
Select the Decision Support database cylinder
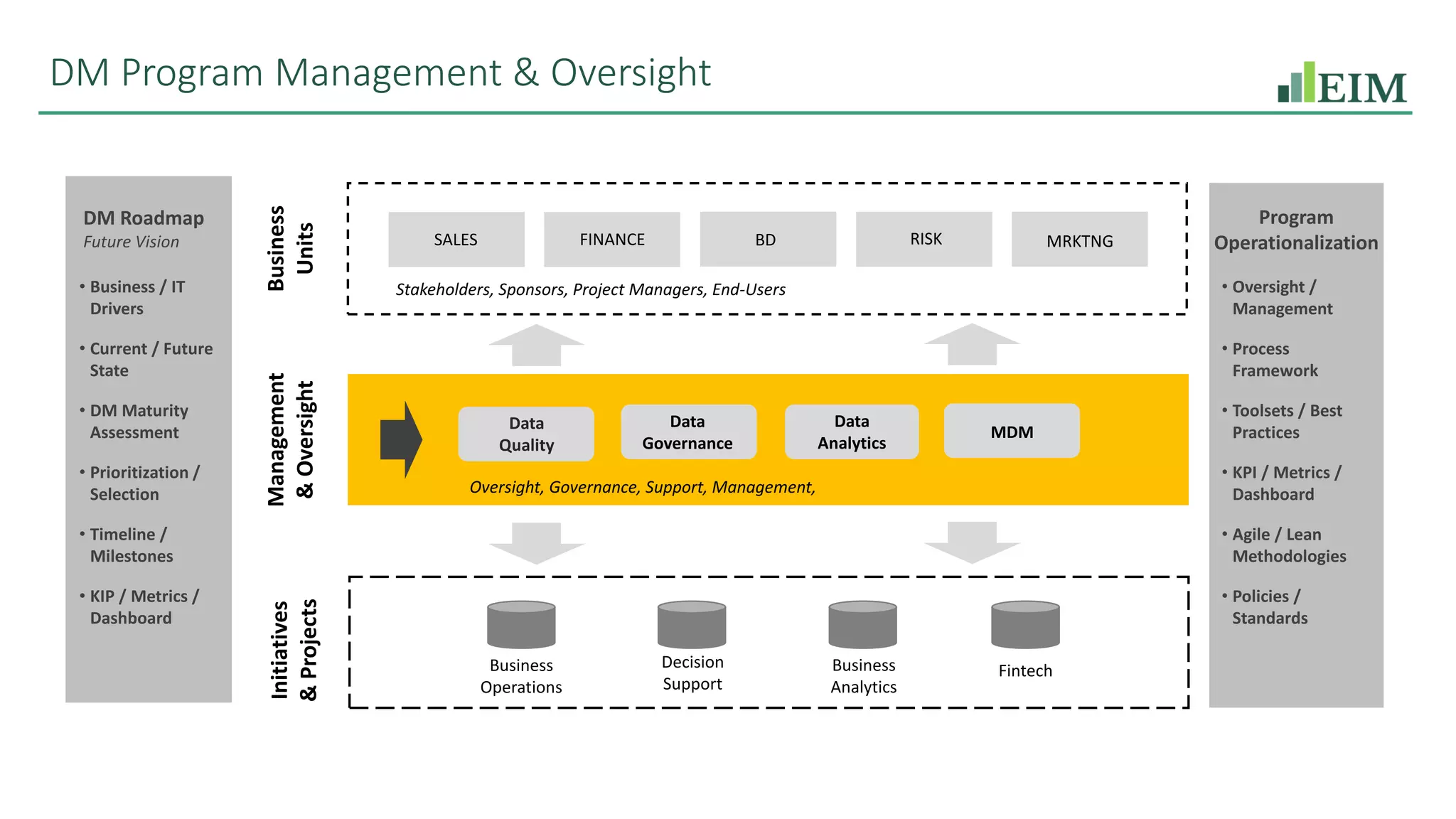[692, 624]
